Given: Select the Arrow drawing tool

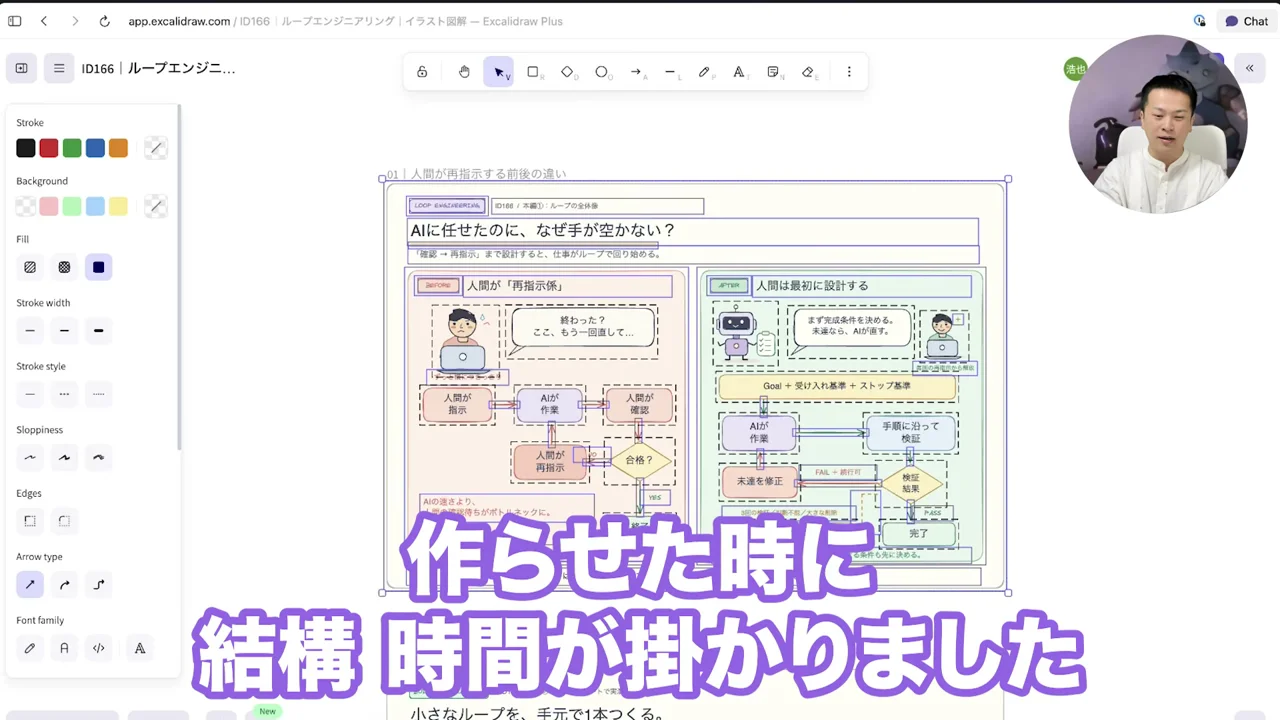Looking at the screenshot, I should tap(636, 72).
